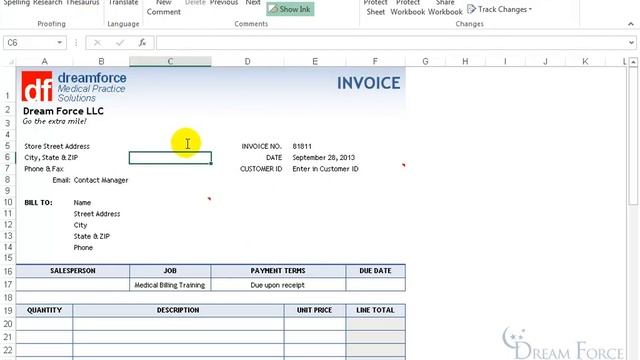Select column G header
Screen dimensions: 640x360
[425, 61]
